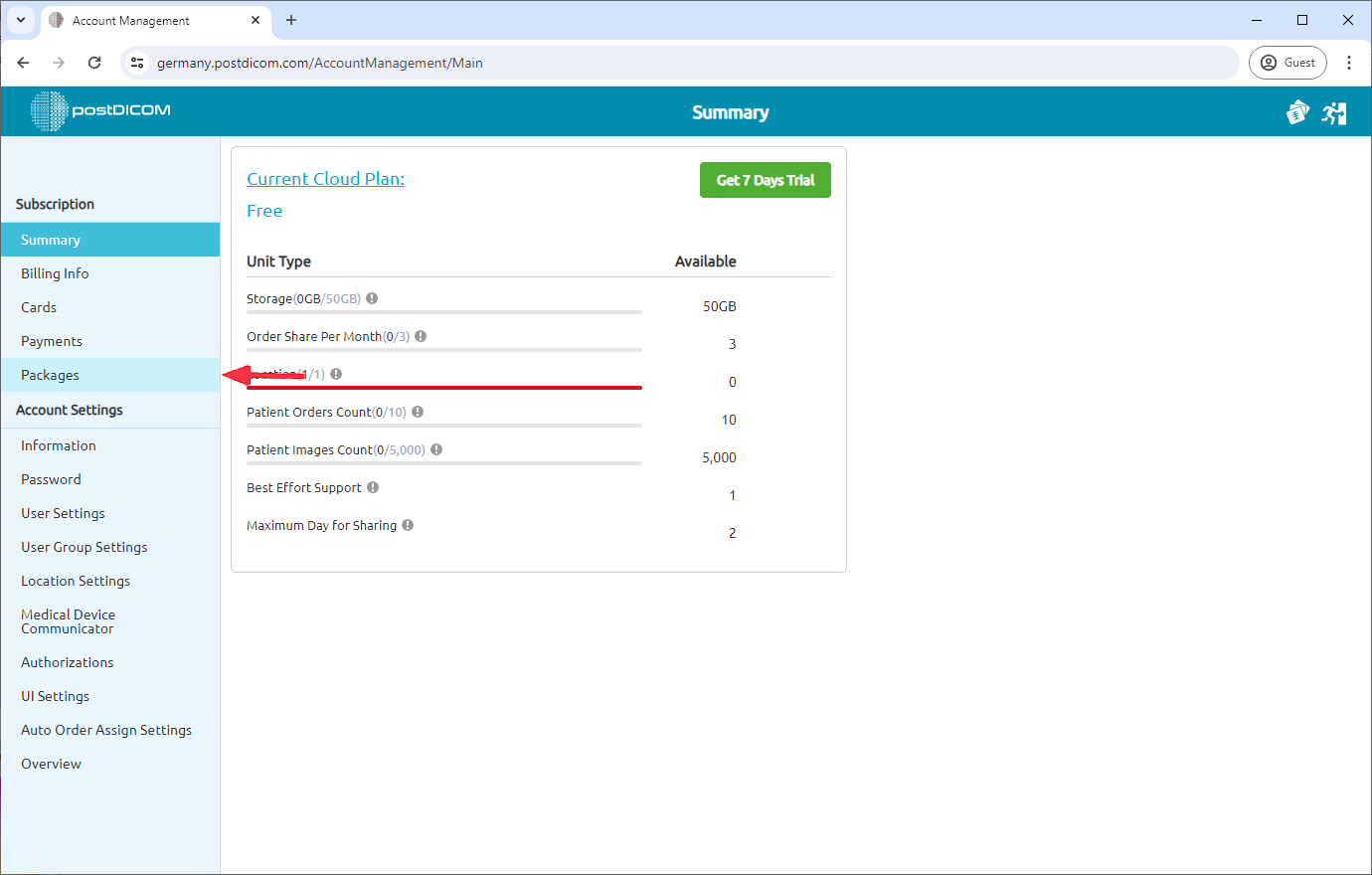Viewport: 1372px width, 875px height.
Task: Click the Maximum Day for Sharing info icon
Action: pos(408,525)
